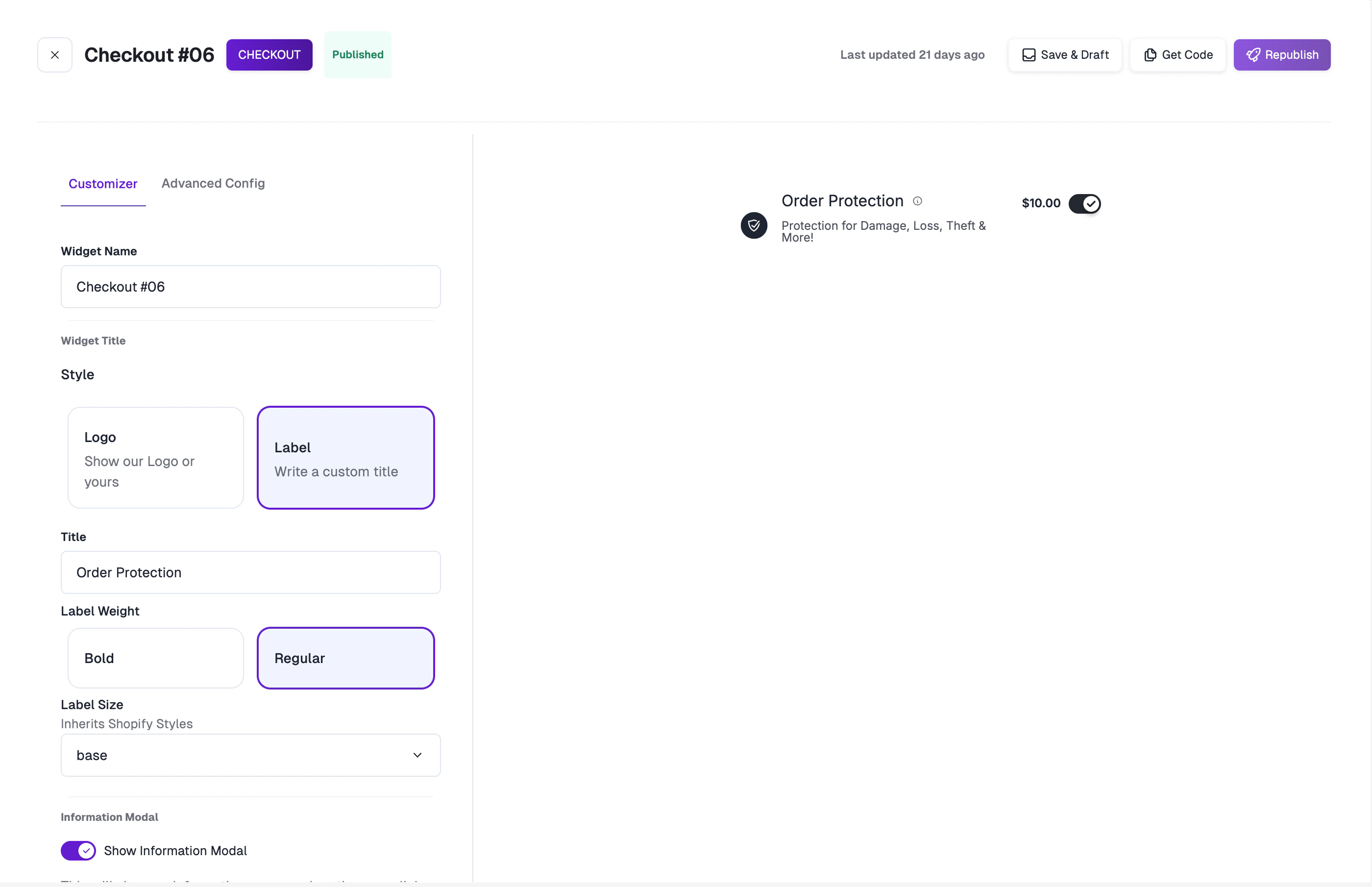Click the Republish button
This screenshot has height=887, width=1372.
(x=1283, y=55)
